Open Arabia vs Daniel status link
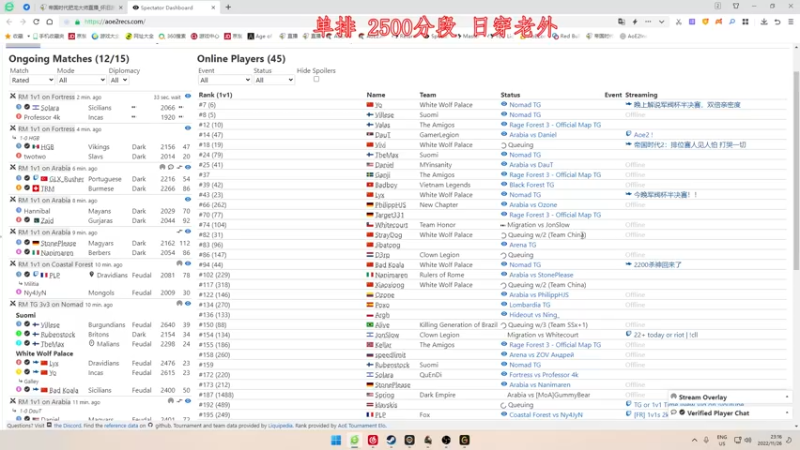This screenshot has width=800, height=450. coord(533,135)
